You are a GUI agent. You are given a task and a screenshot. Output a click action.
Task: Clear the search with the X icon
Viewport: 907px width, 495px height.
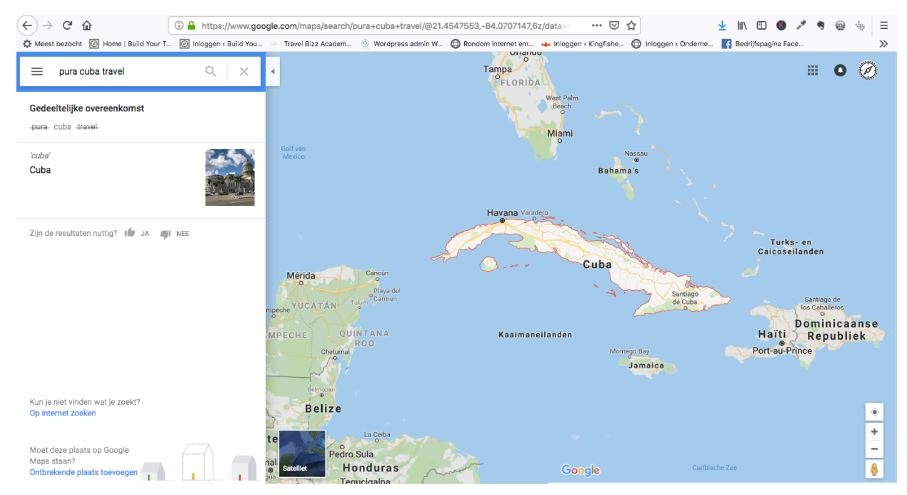[x=244, y=71]
